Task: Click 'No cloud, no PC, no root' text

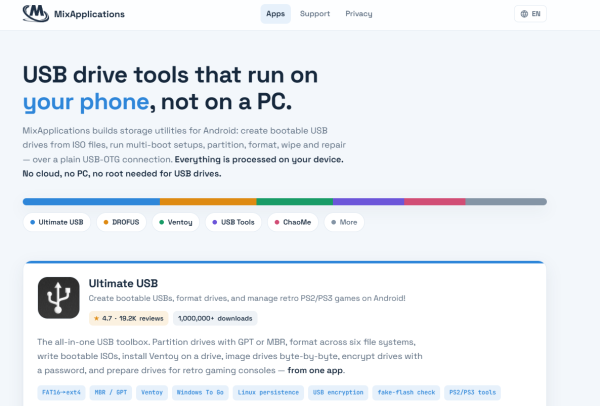Action: (x=82, y=174)
